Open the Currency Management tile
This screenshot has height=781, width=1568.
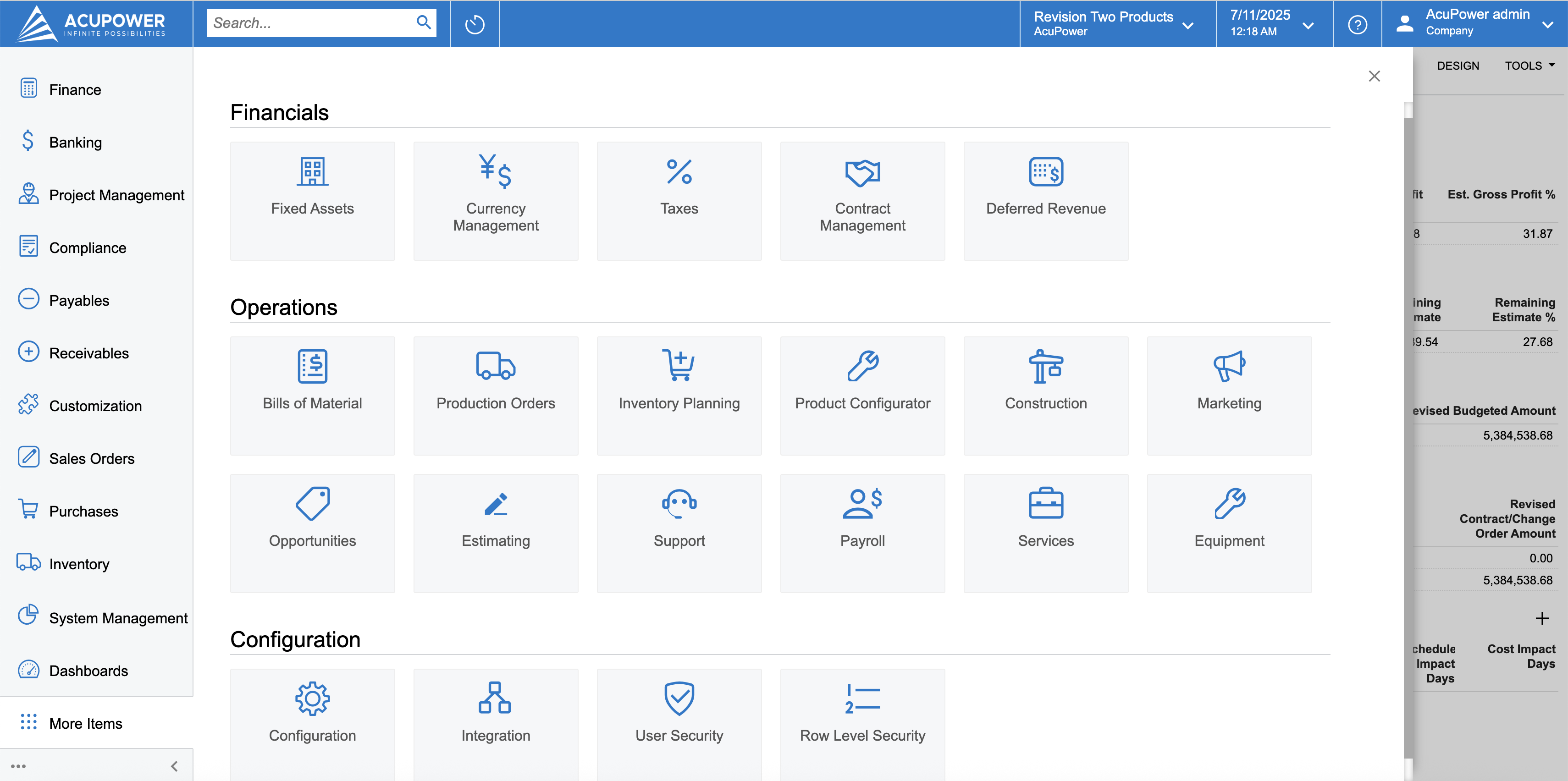(496, 200)
